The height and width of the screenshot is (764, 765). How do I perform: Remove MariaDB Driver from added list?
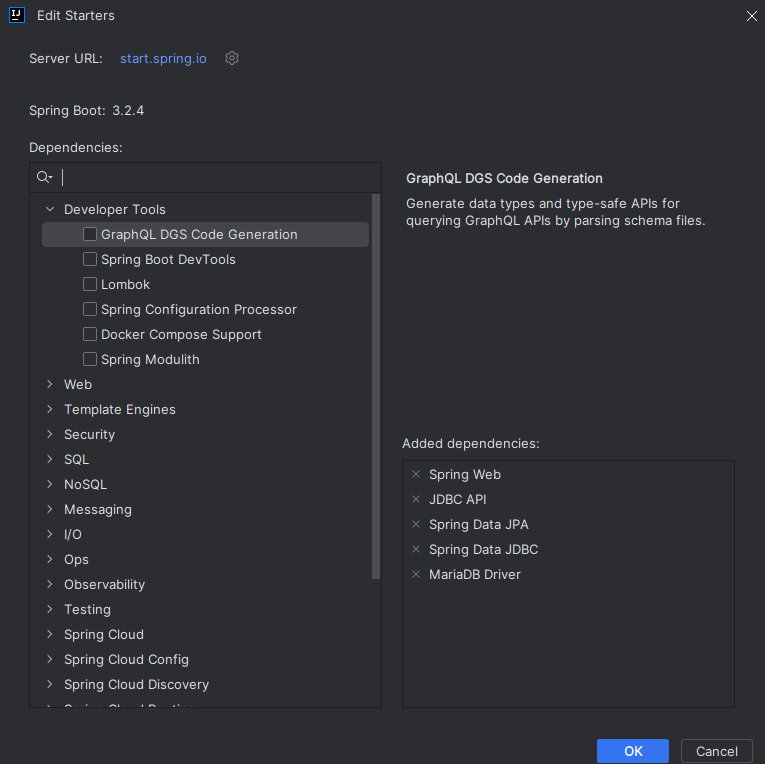click(416, 574)
